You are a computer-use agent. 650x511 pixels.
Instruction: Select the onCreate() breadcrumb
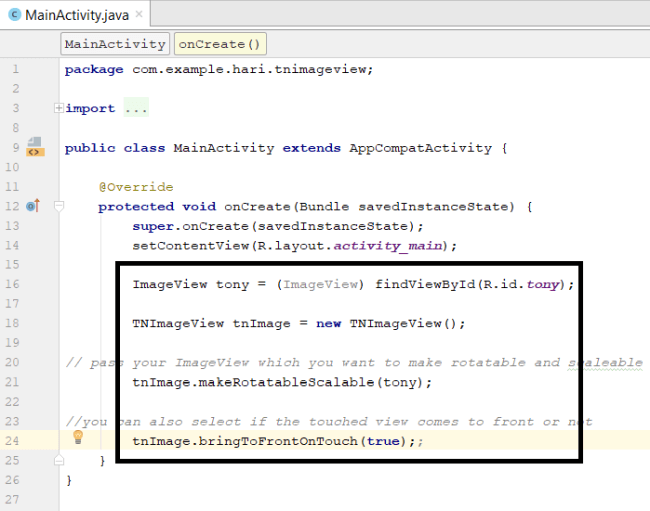(x=220, y=44)
